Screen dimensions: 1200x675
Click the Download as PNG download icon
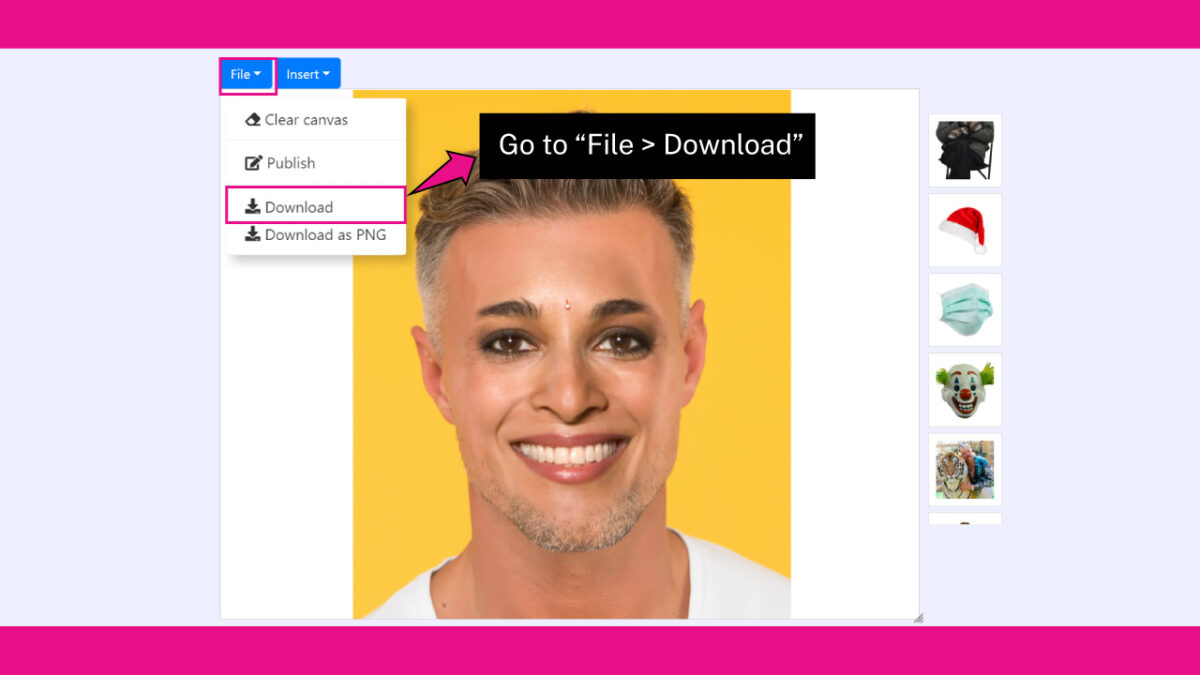point(252,235)
